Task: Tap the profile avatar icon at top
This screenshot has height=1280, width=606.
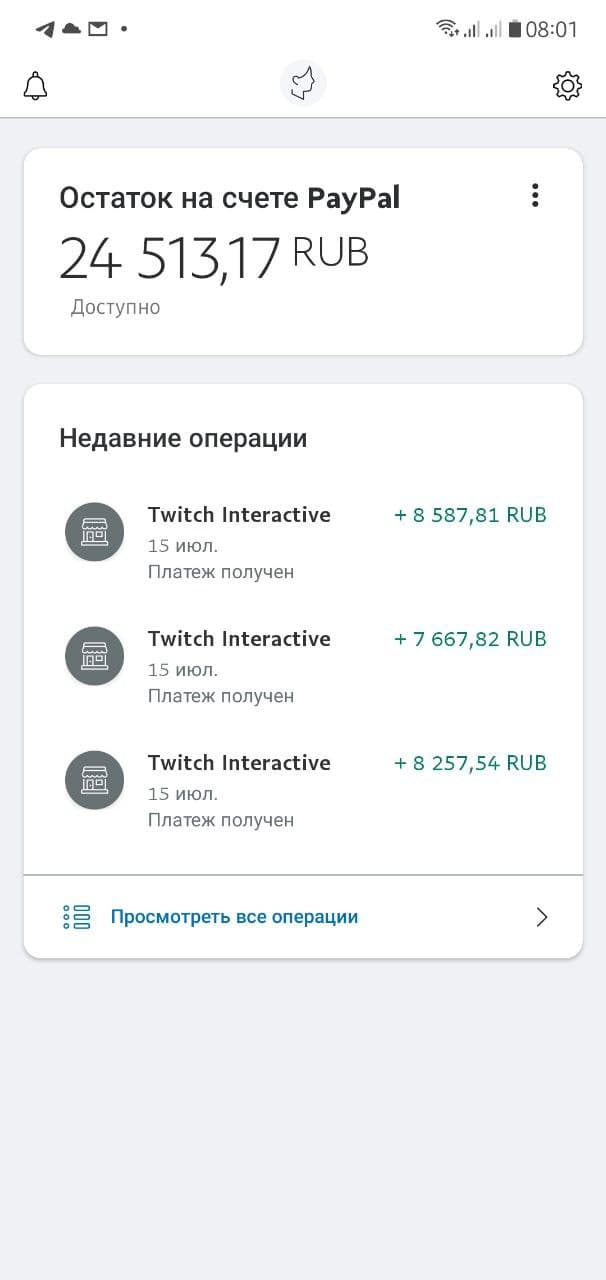Action: click(303, 84)
